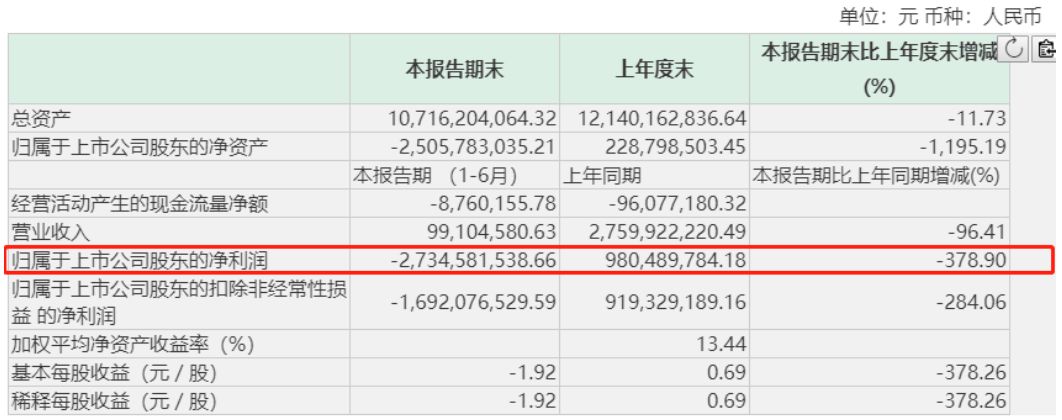Click the 本报告期末比上年度末增减 header cell
The height and width of the screenshot is (420, 1062).
tap(879, 69)
